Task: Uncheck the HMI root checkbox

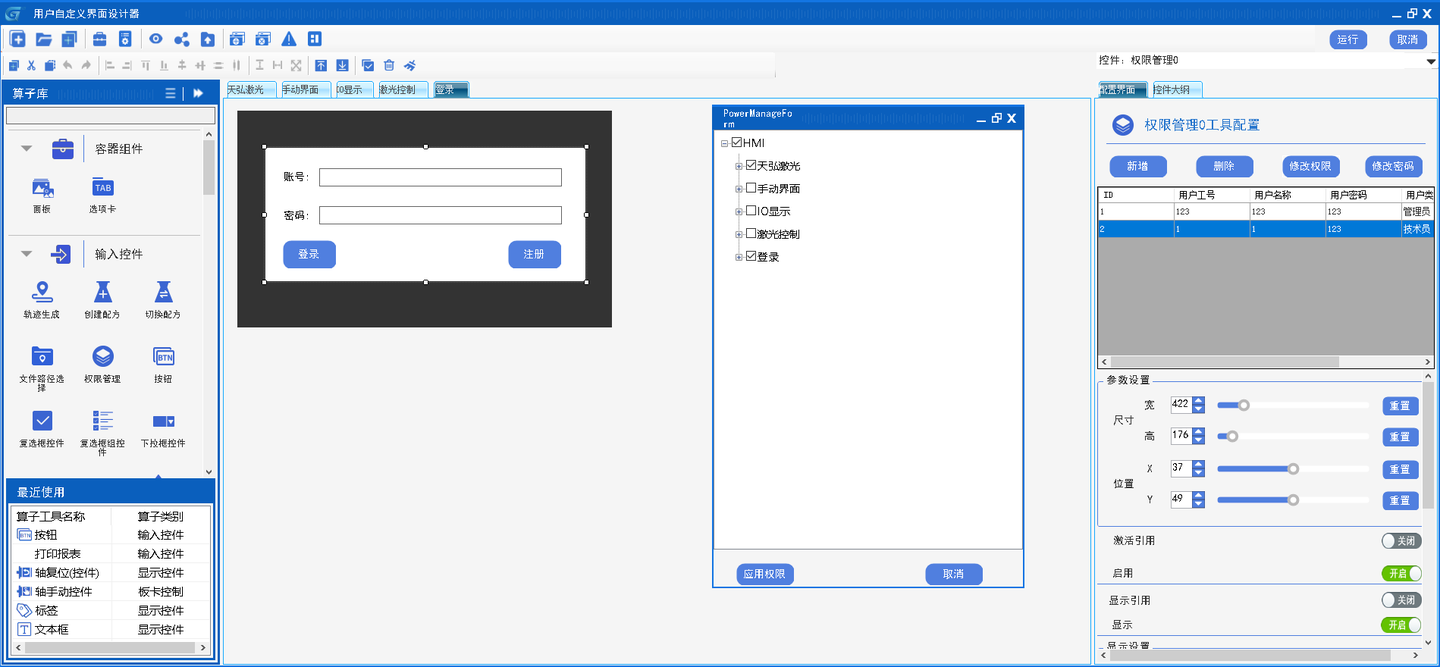Action: pos(737,143)
